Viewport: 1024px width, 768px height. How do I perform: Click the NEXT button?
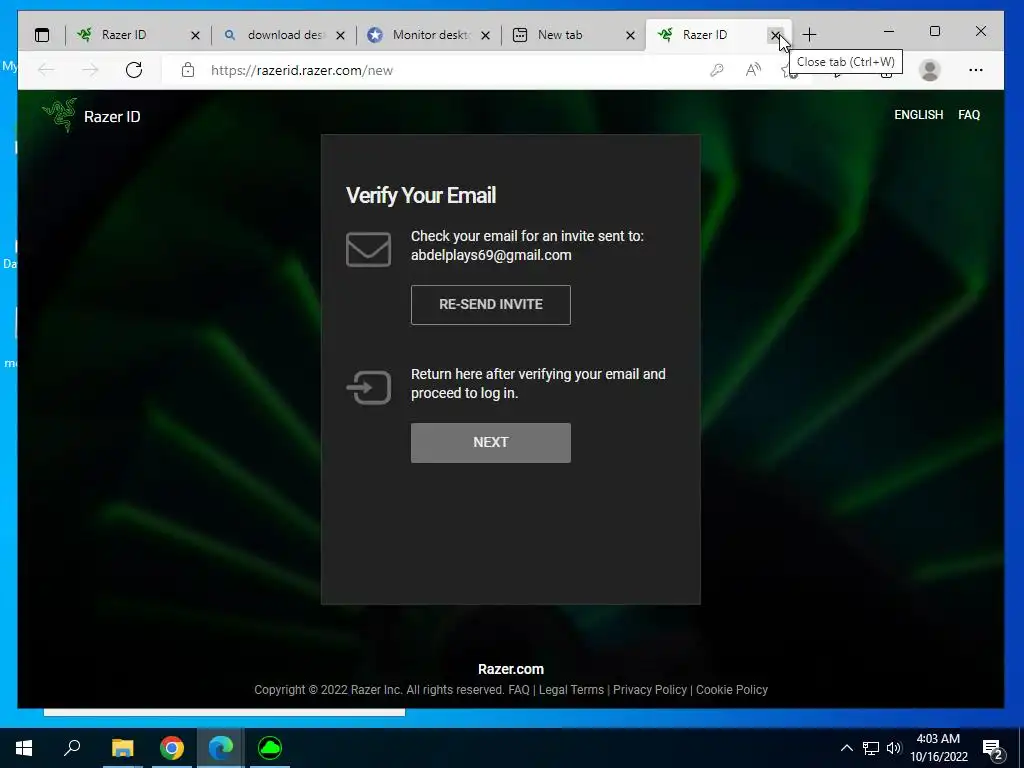pyautogui.click(x=490, y=443)
